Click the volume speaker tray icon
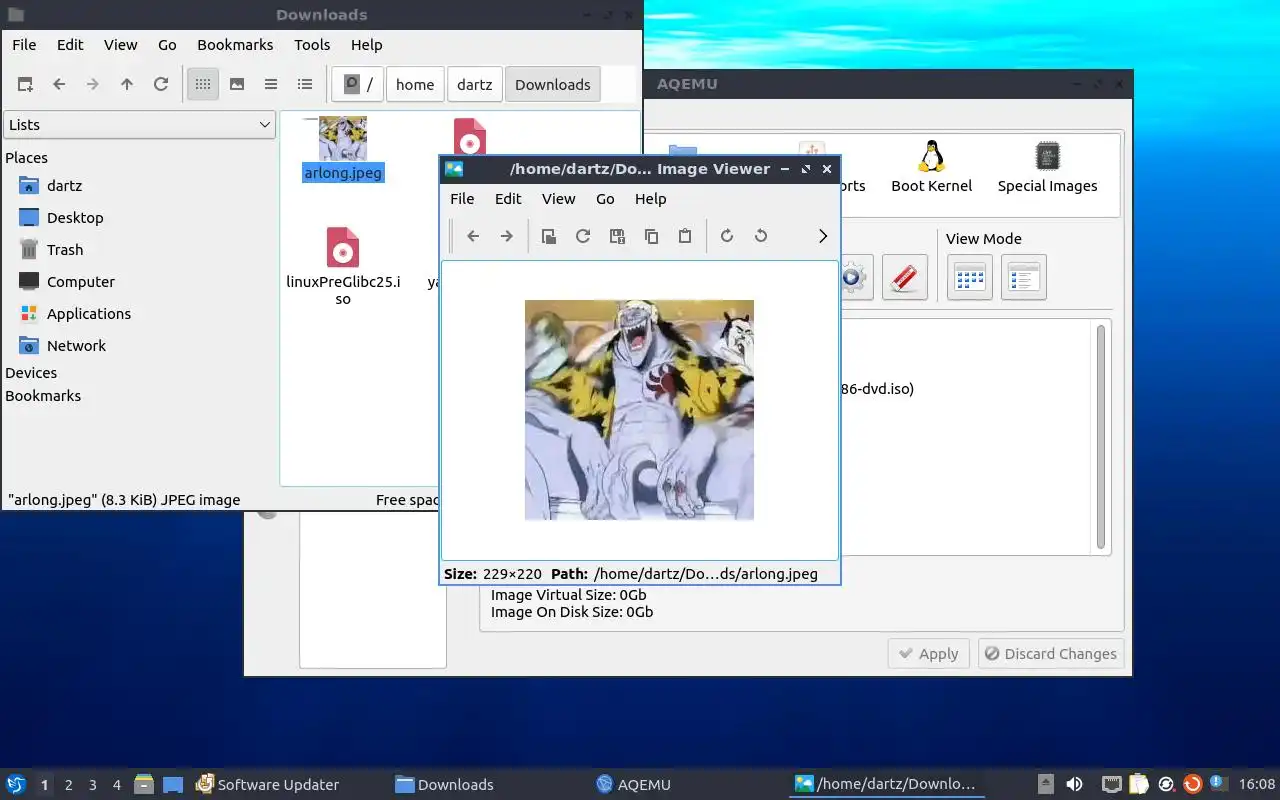1280x800 pixels. (x=1074, y=784)
